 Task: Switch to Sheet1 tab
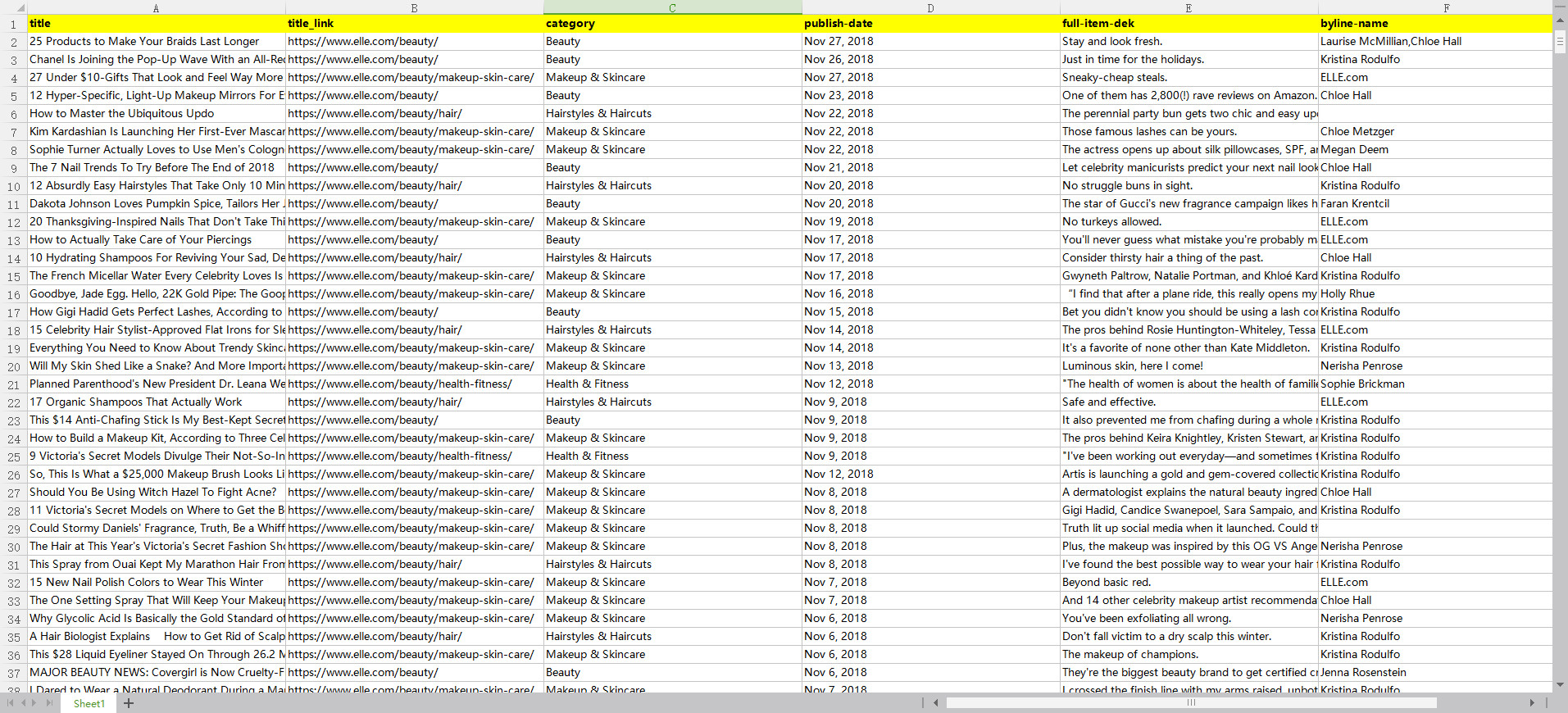89,703
